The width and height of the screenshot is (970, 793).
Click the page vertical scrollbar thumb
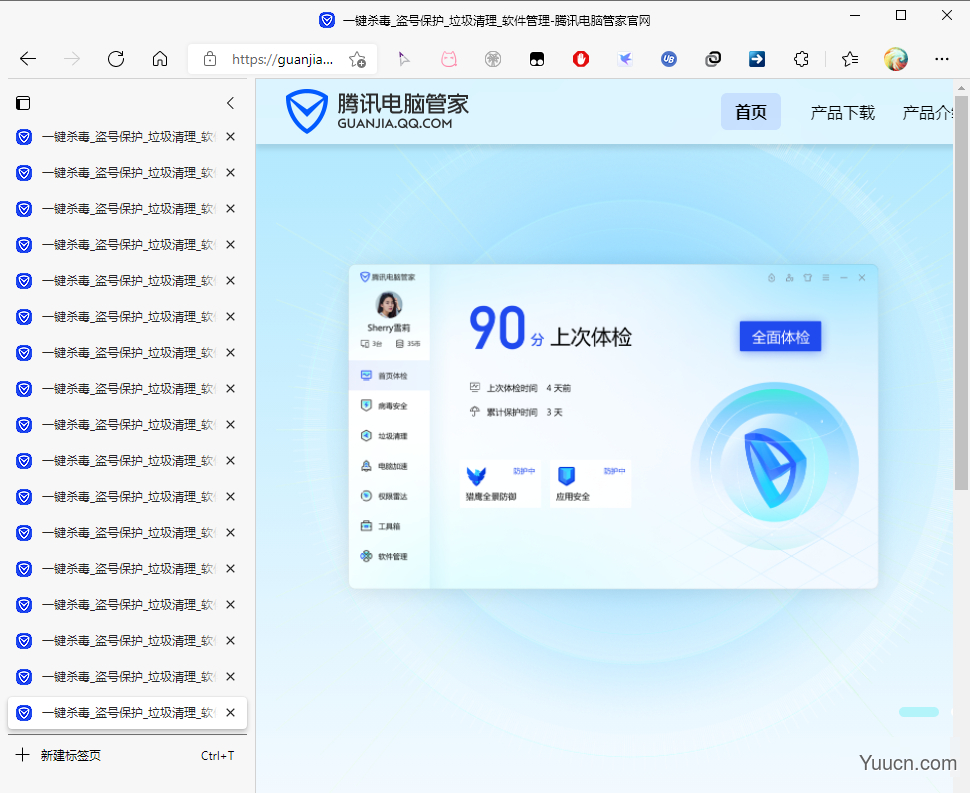tap(961, 292)
